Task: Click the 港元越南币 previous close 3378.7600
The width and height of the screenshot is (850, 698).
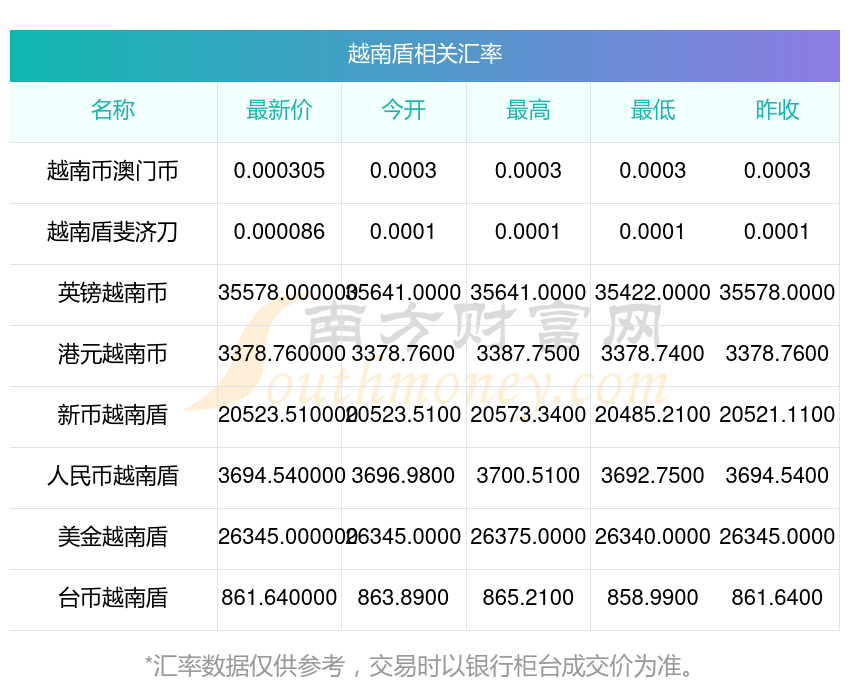Action: pyautogui.click(x=777, y=354)
